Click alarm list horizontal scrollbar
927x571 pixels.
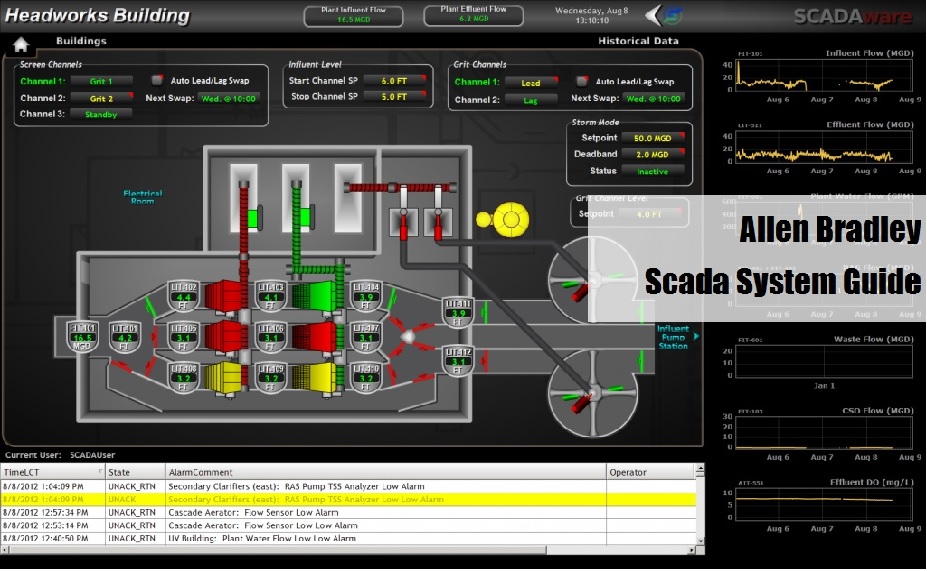point(349,550)
